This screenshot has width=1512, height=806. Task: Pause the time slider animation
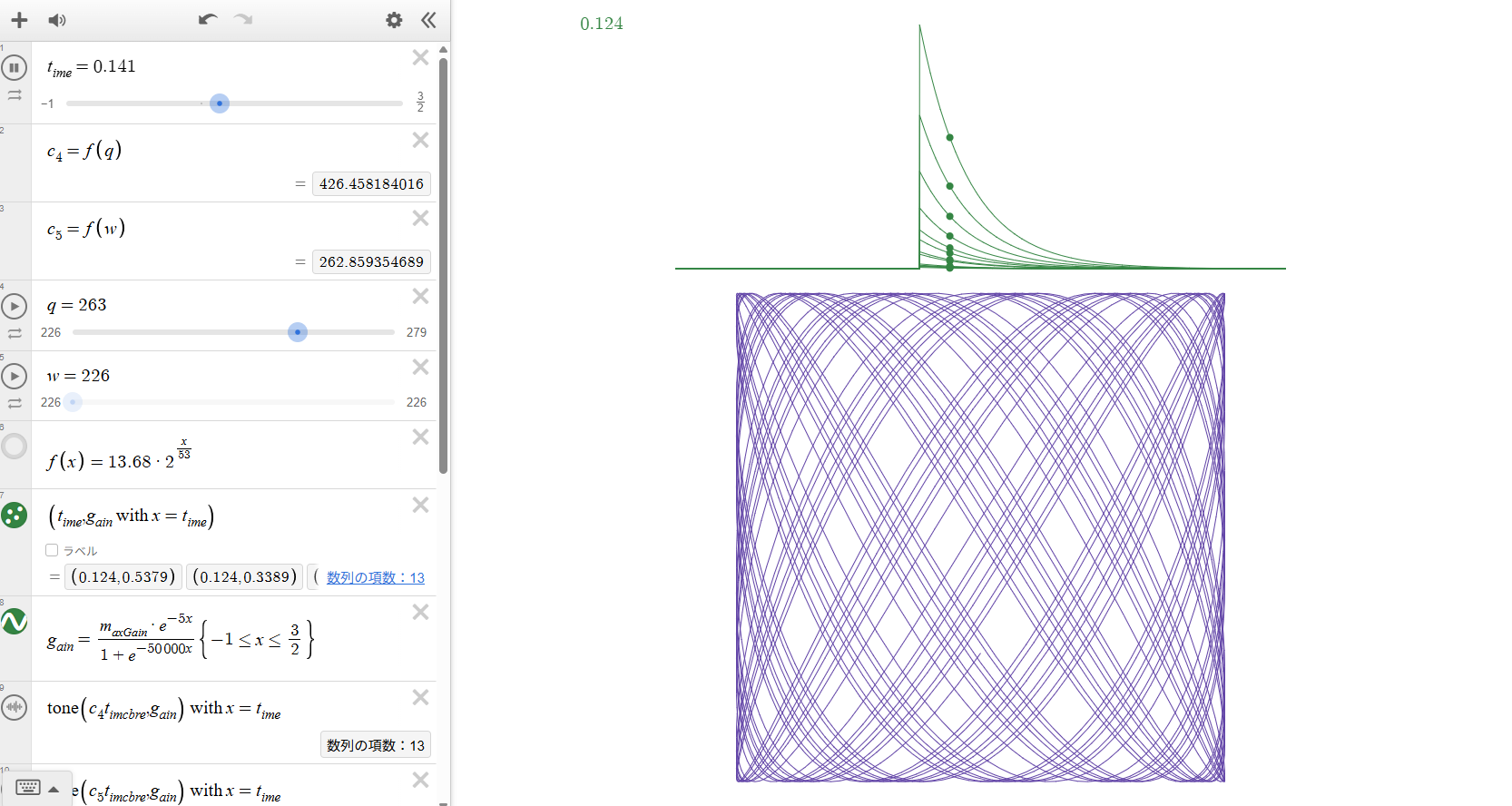point(15,67)
